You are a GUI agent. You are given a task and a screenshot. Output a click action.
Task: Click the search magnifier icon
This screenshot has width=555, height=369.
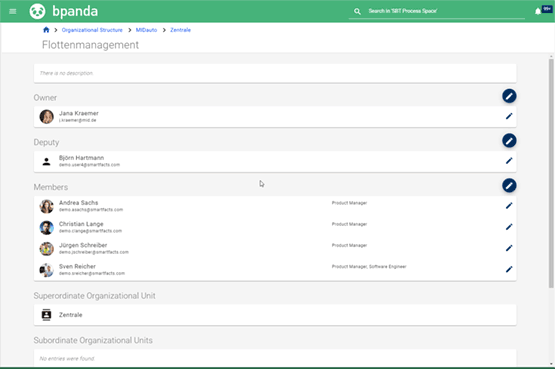click(357, 11)
